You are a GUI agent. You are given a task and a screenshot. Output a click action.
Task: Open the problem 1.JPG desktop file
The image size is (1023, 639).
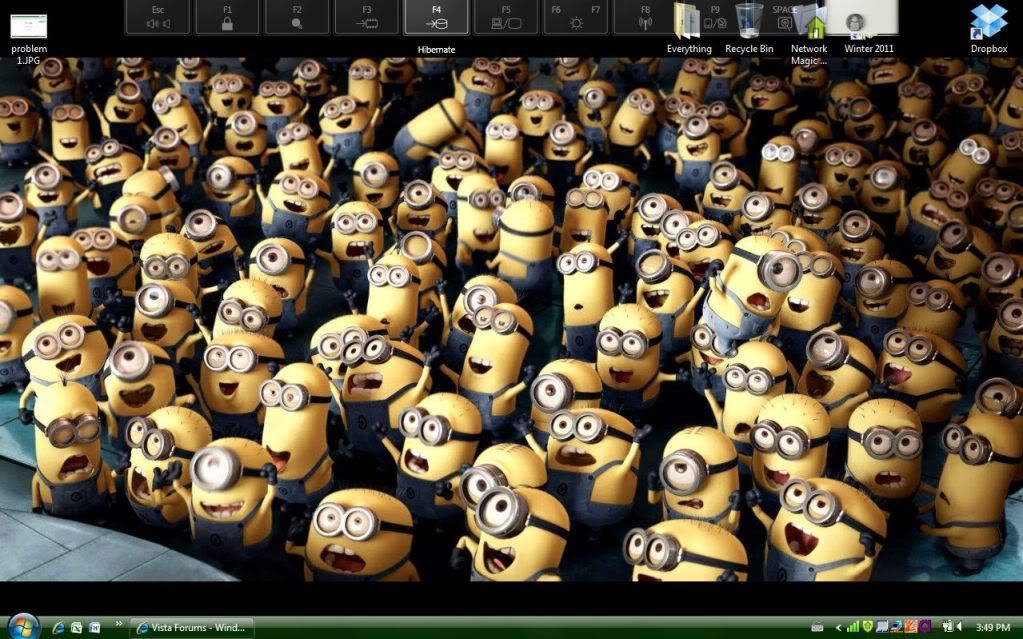coord(29,39)
